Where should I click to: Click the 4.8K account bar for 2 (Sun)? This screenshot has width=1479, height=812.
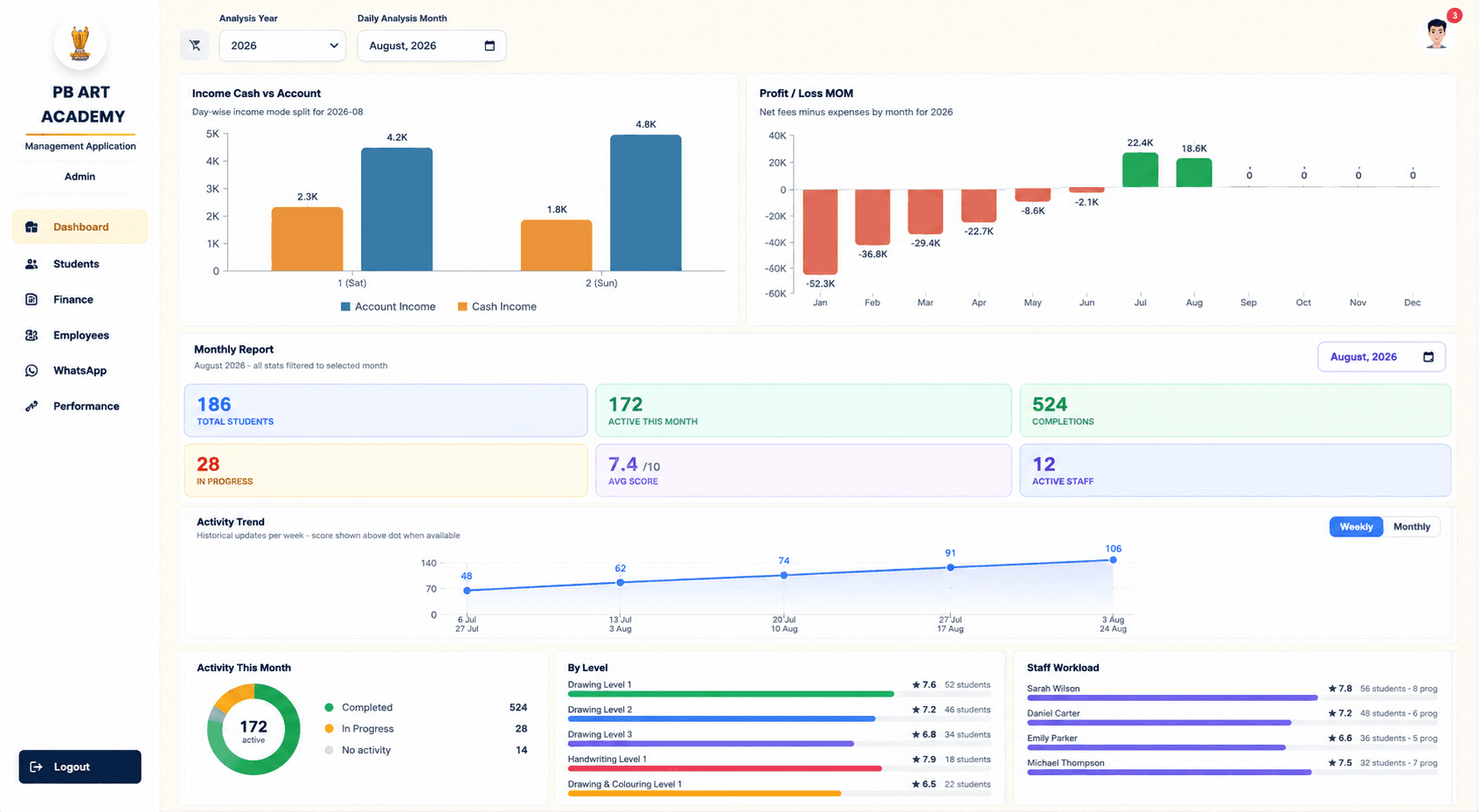pyautogui.click(x=646, y=203)
